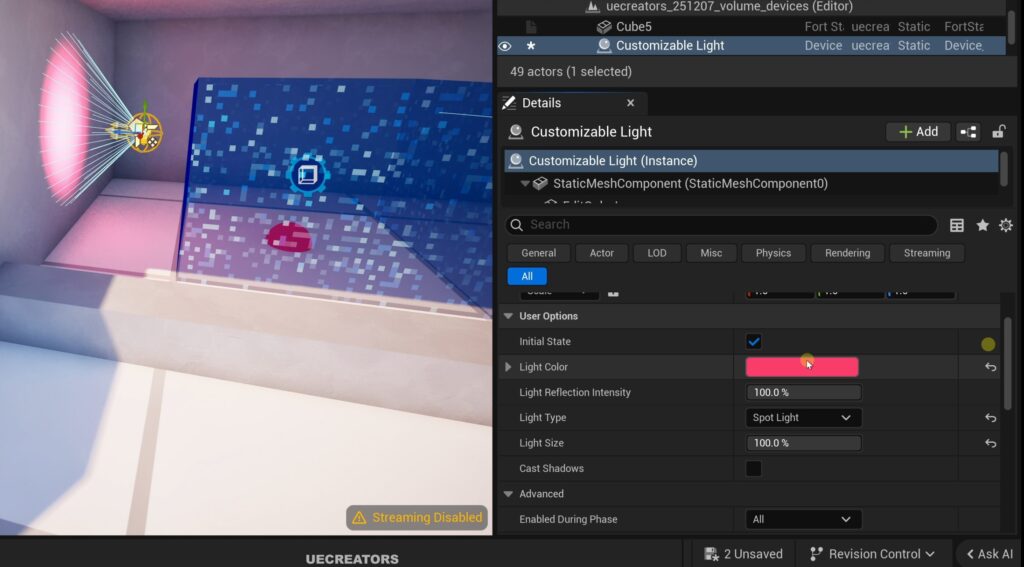Select the Physics category filter
Viewport: 1024px width, 567px height.
coord(773,253)
